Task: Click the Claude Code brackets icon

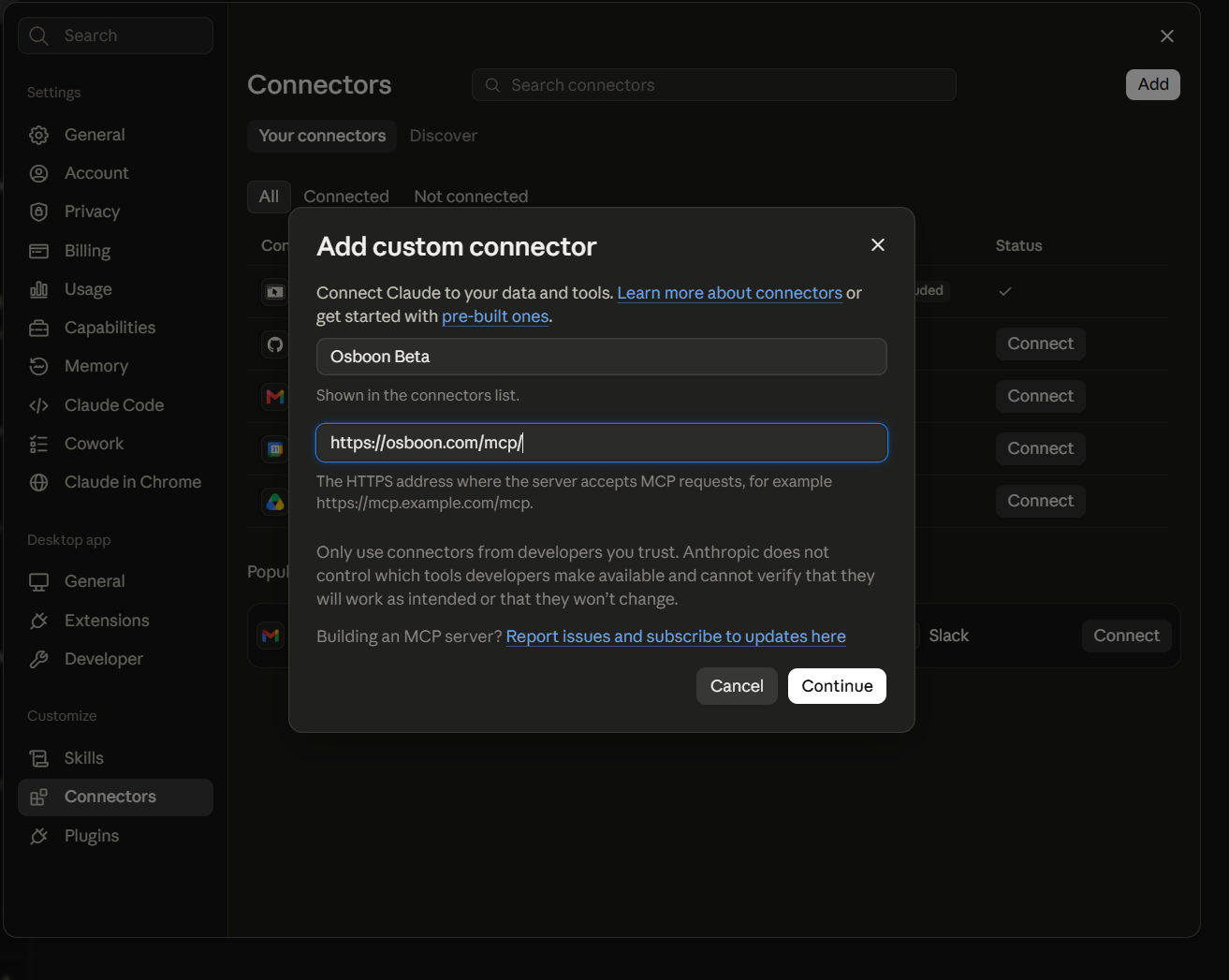Action: (38, 405)
